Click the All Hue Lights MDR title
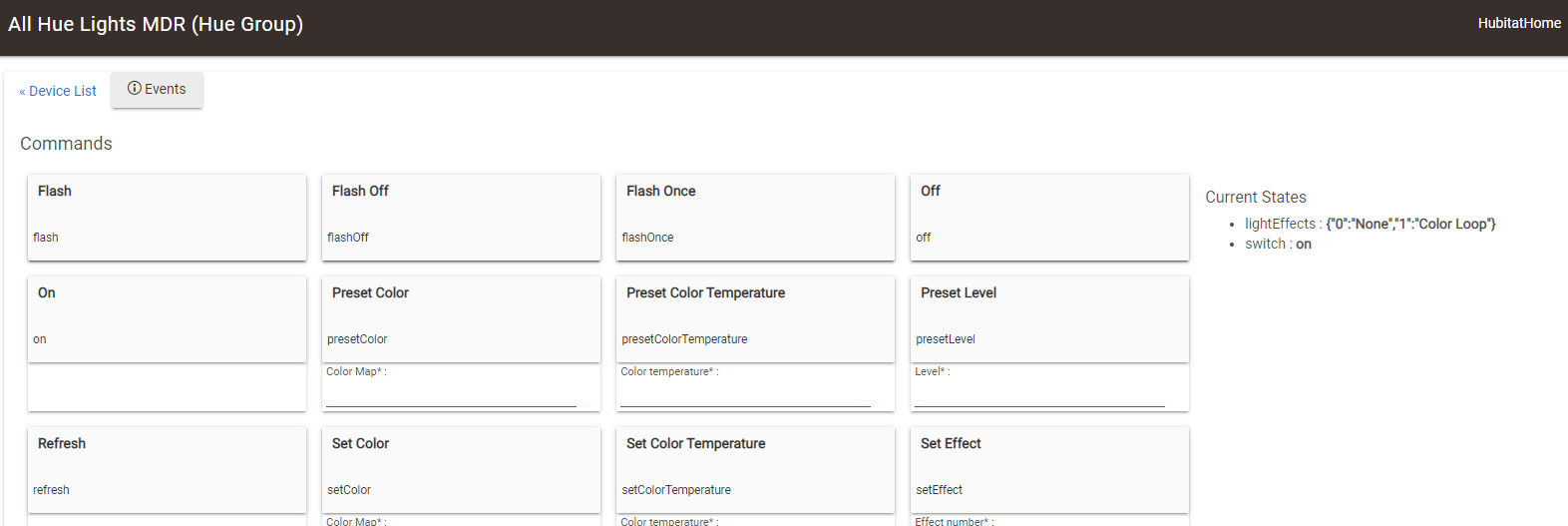 (156, 24)
